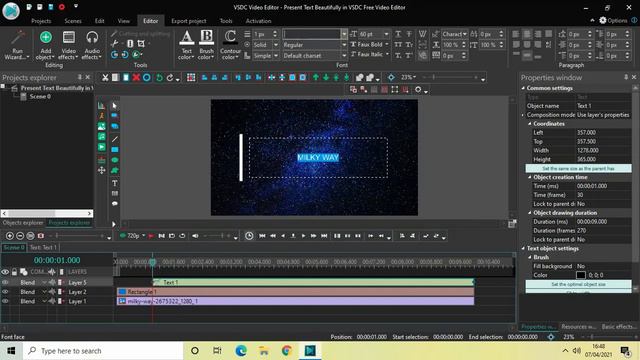Open the Solid line style dropdown
This screenshot has height=360, width=640.
(276, 45)
